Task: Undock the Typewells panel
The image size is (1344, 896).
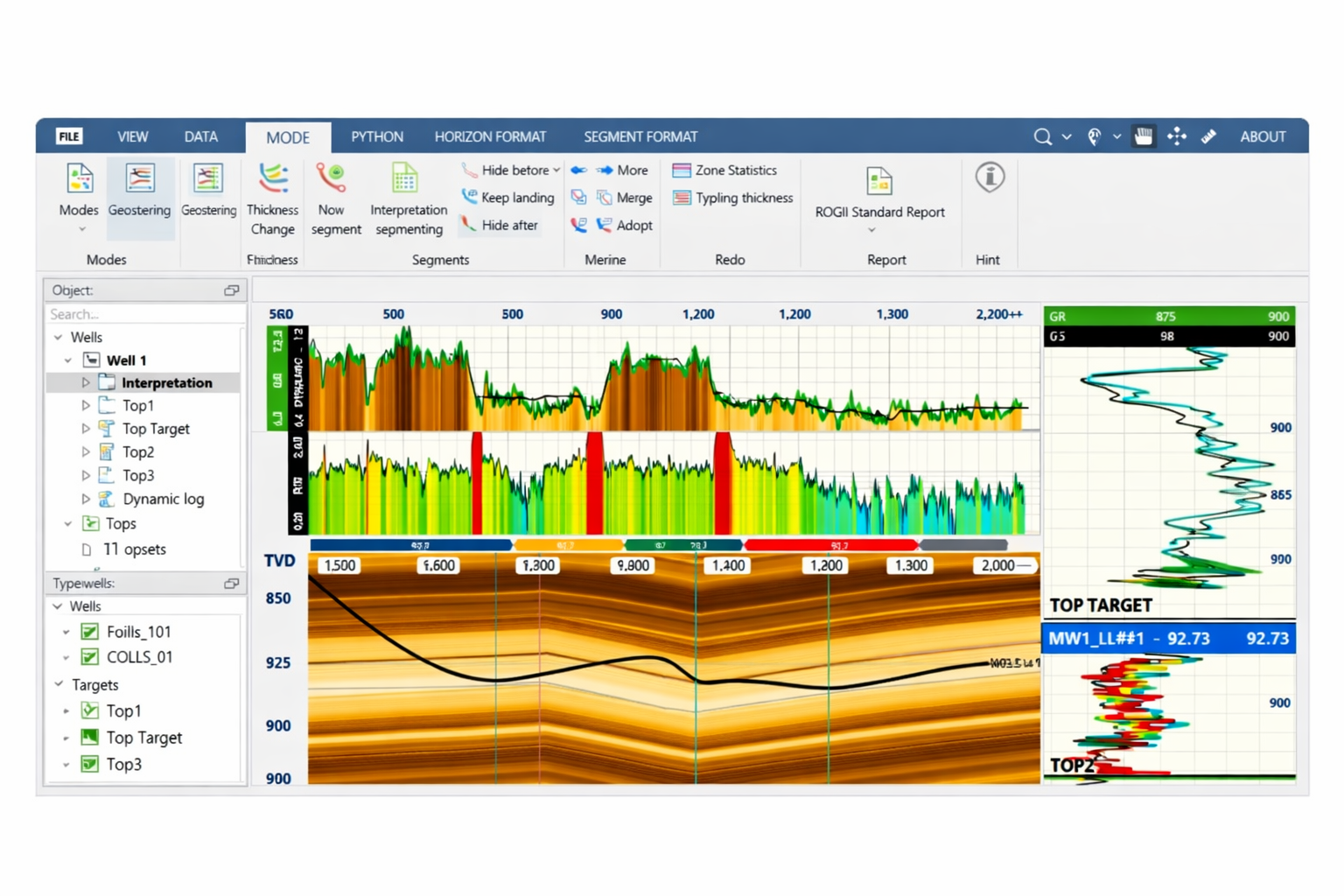Action: click(x=231, y=584)
